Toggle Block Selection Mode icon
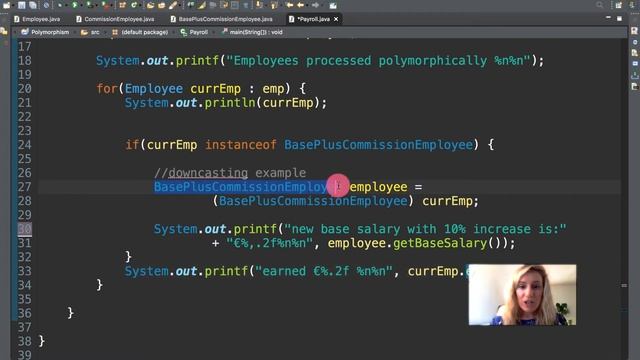Screen dimensions: 640x360 click(235, 5)
